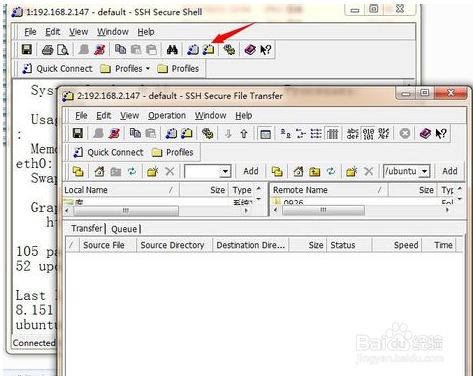Toggle Transfer view pane icon in File Transfer
The width and height of the screenshot is (473, 376).
click(265, 134)
